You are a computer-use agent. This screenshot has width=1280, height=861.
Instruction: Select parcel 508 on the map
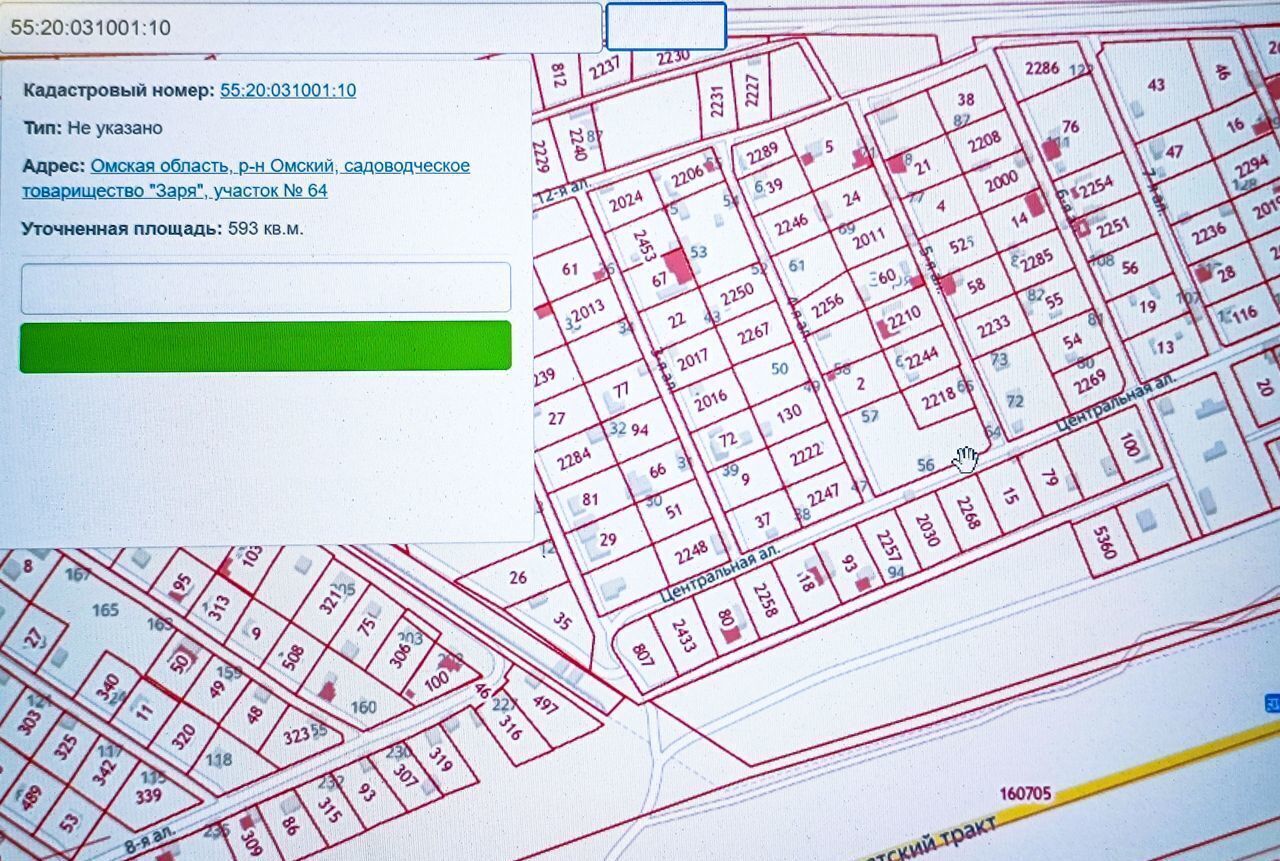293,658
